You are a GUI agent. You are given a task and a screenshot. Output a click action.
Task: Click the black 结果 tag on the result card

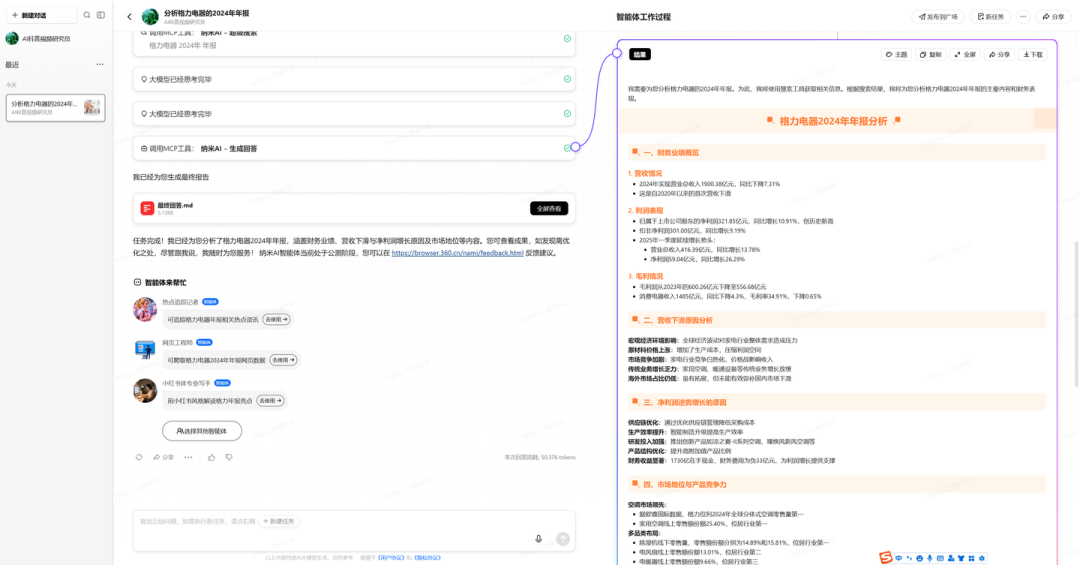(640, 54)
